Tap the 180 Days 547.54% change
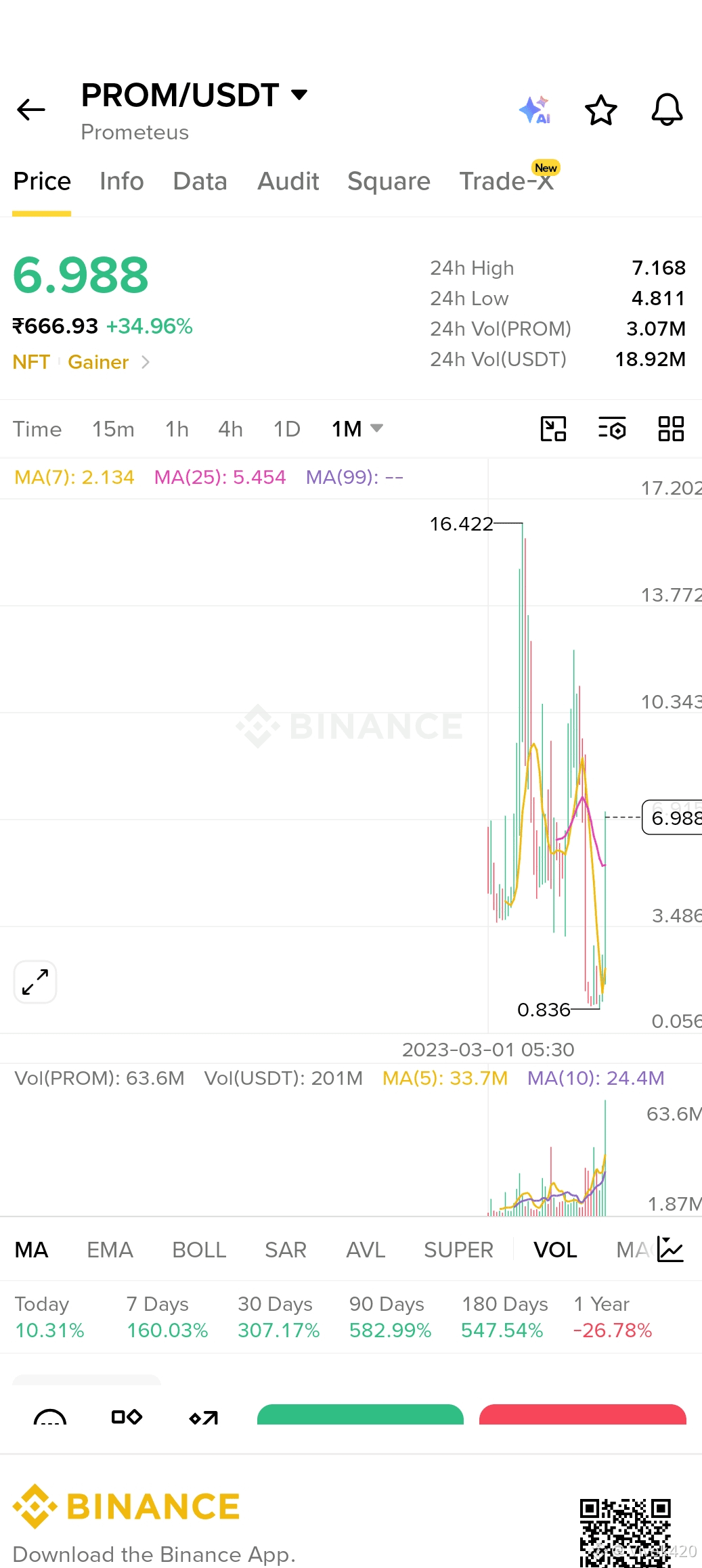The height and width of the screenshot is (1568, 702). point(504,1317)
